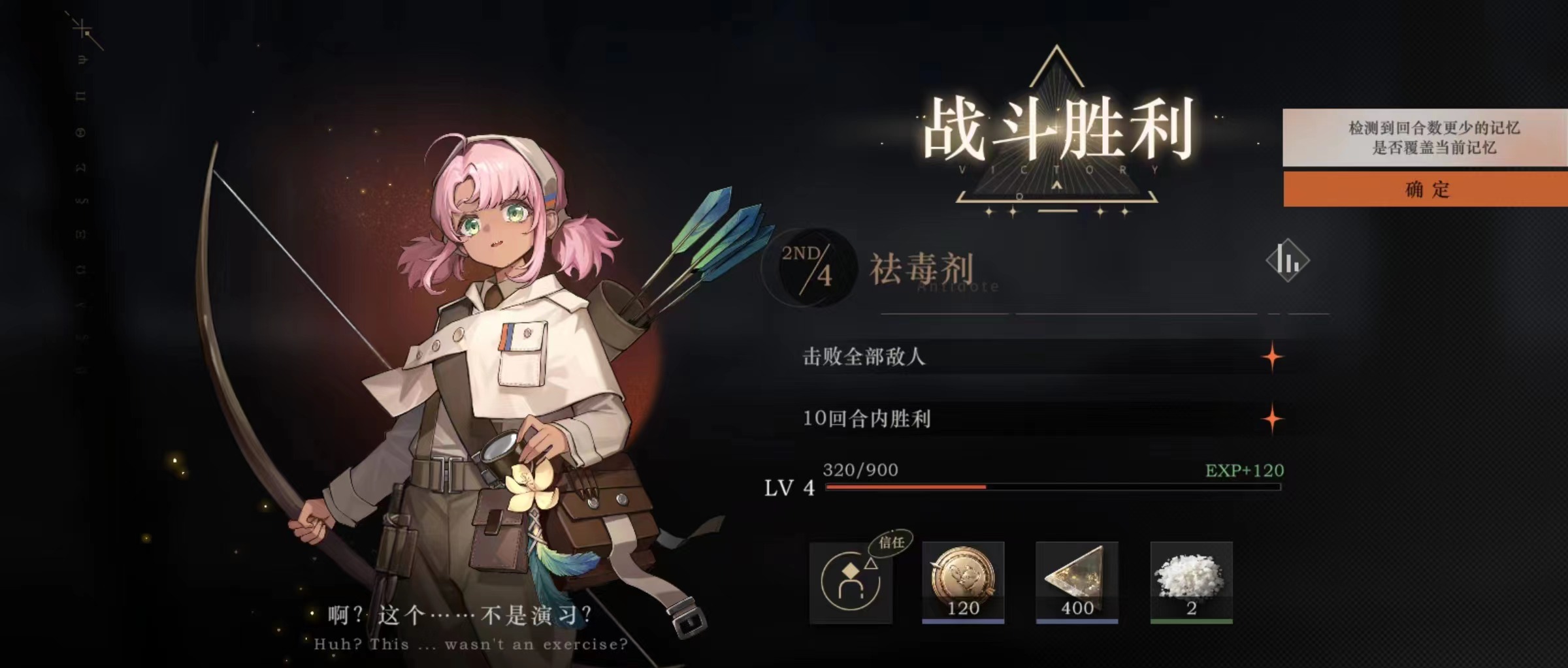Screen dimensions: 1568x668
Task: Click the LV 4 level label
Action: [789, 488]
